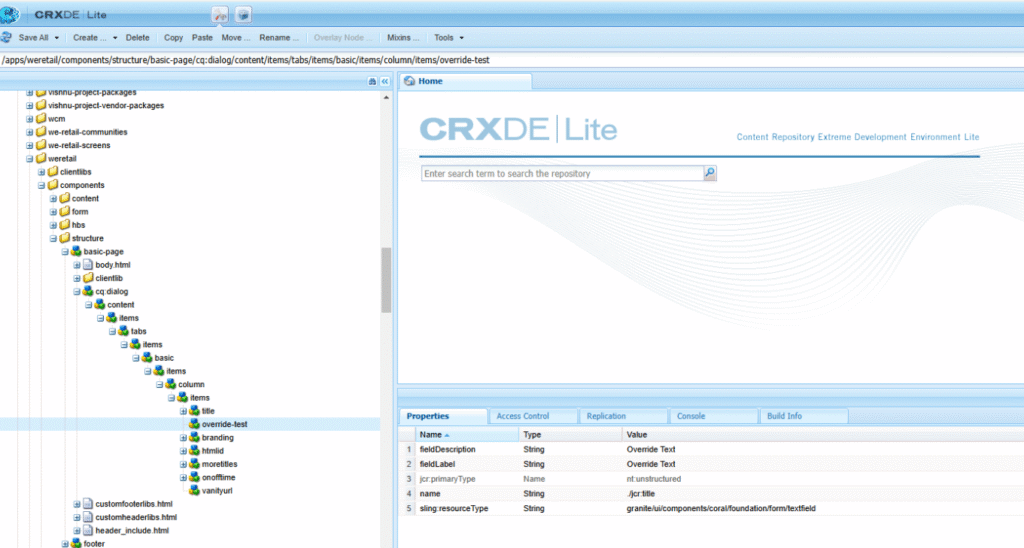The width and height of the screenshot is (1024, 548).
Task: Click the basic-page component icon
Action: coord(76,251)
